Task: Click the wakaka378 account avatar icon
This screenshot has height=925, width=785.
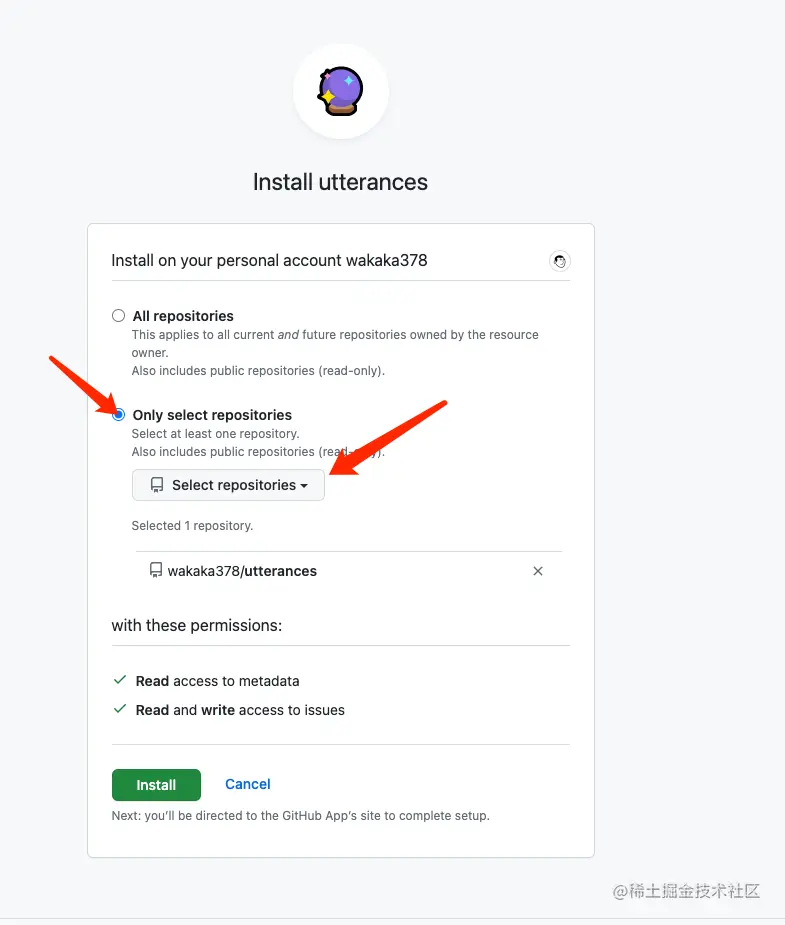Action: (560, 261)
